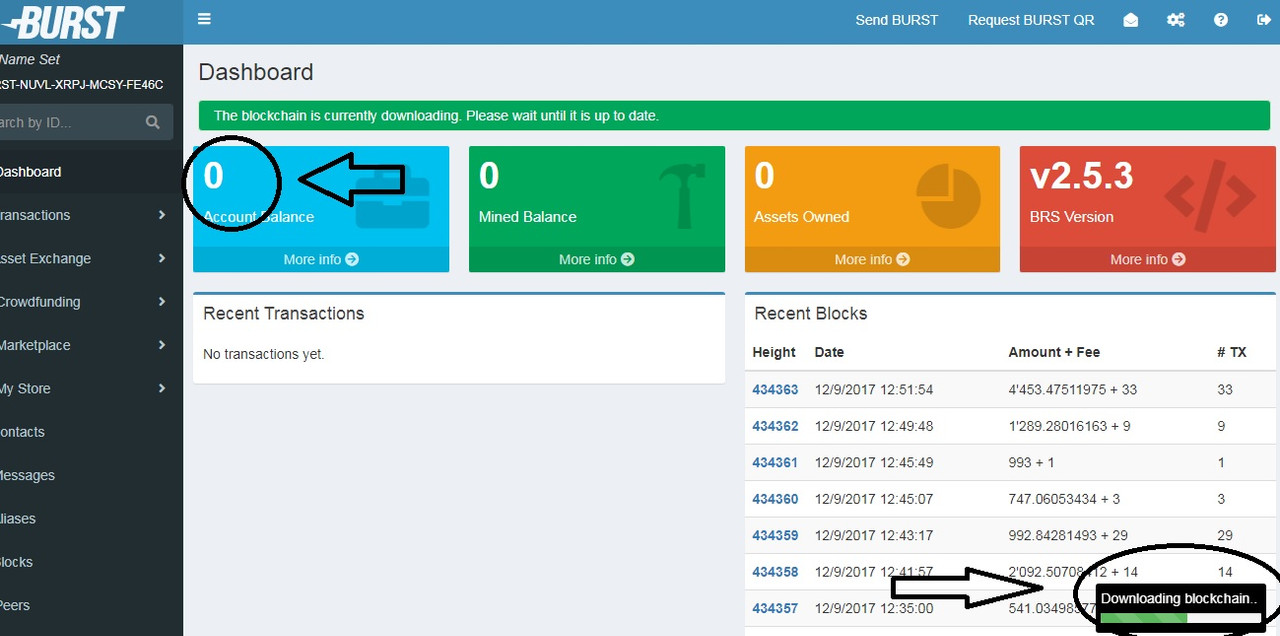Image resolution: width=1280 pixels, height=636 pixels.
Task: Click the Amount + Fee column header
Action: [1054, 352]
